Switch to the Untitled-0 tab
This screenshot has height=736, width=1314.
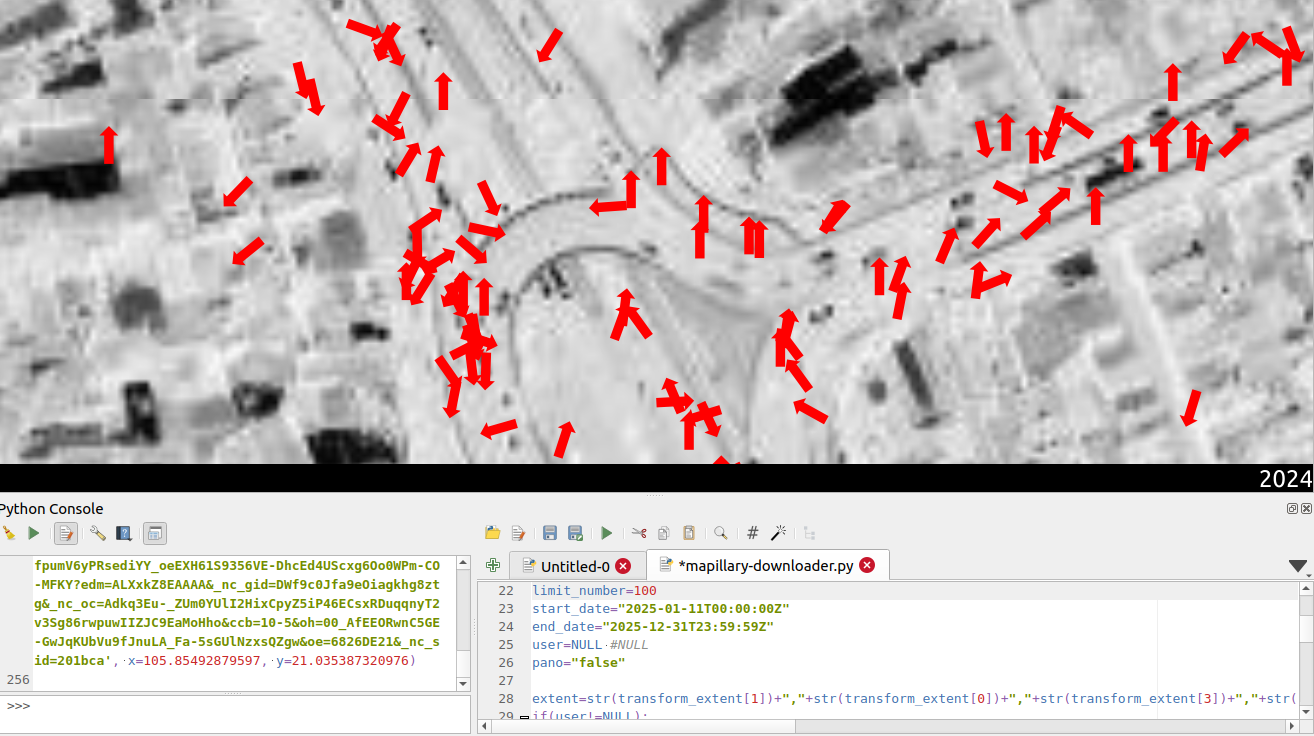pyautogui.click(x=575, y=566)
